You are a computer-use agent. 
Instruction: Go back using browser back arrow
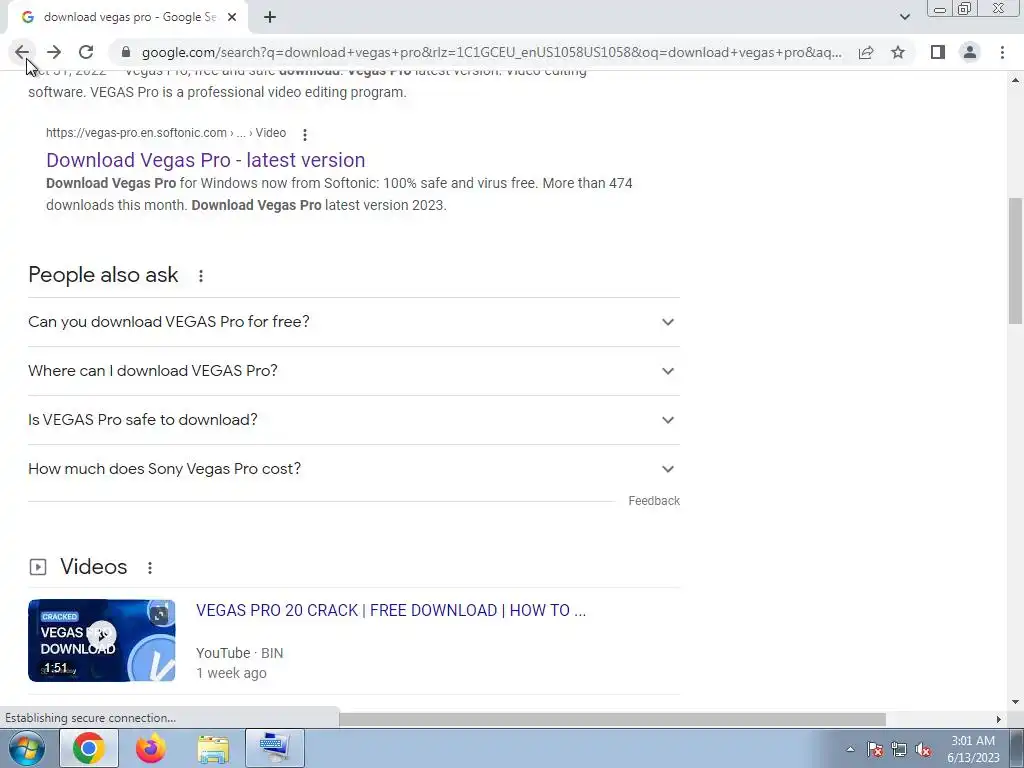pyautogui.click(x=22, y=52)
